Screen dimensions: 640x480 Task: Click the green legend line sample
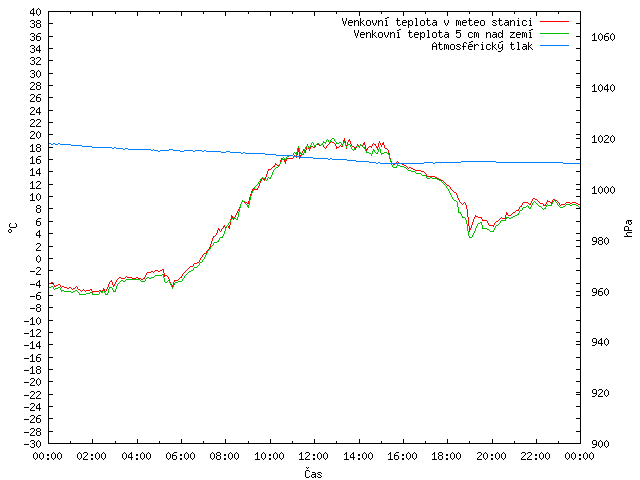click(554, 34)
